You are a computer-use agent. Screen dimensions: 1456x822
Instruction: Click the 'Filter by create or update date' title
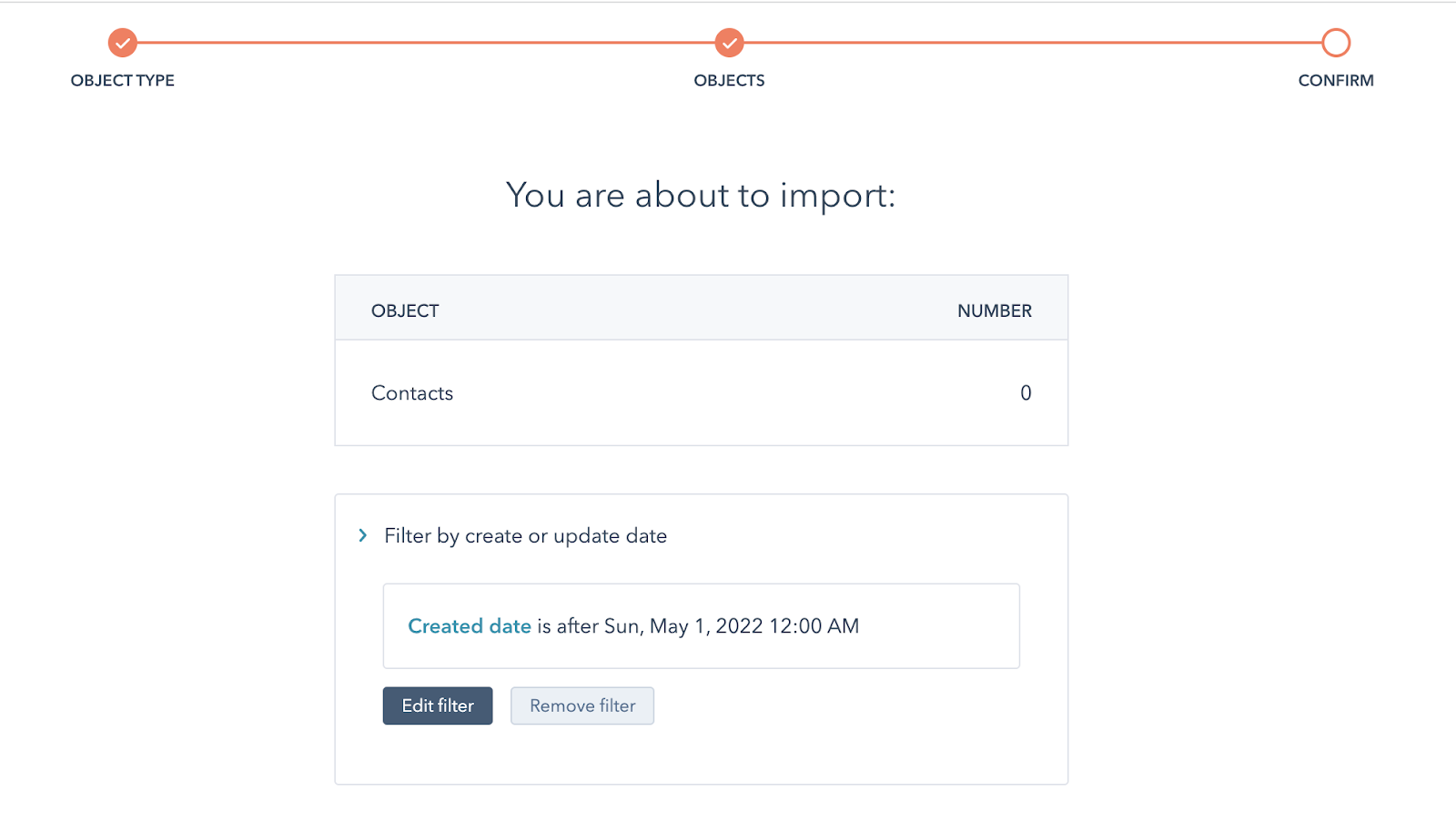[525, 536]
